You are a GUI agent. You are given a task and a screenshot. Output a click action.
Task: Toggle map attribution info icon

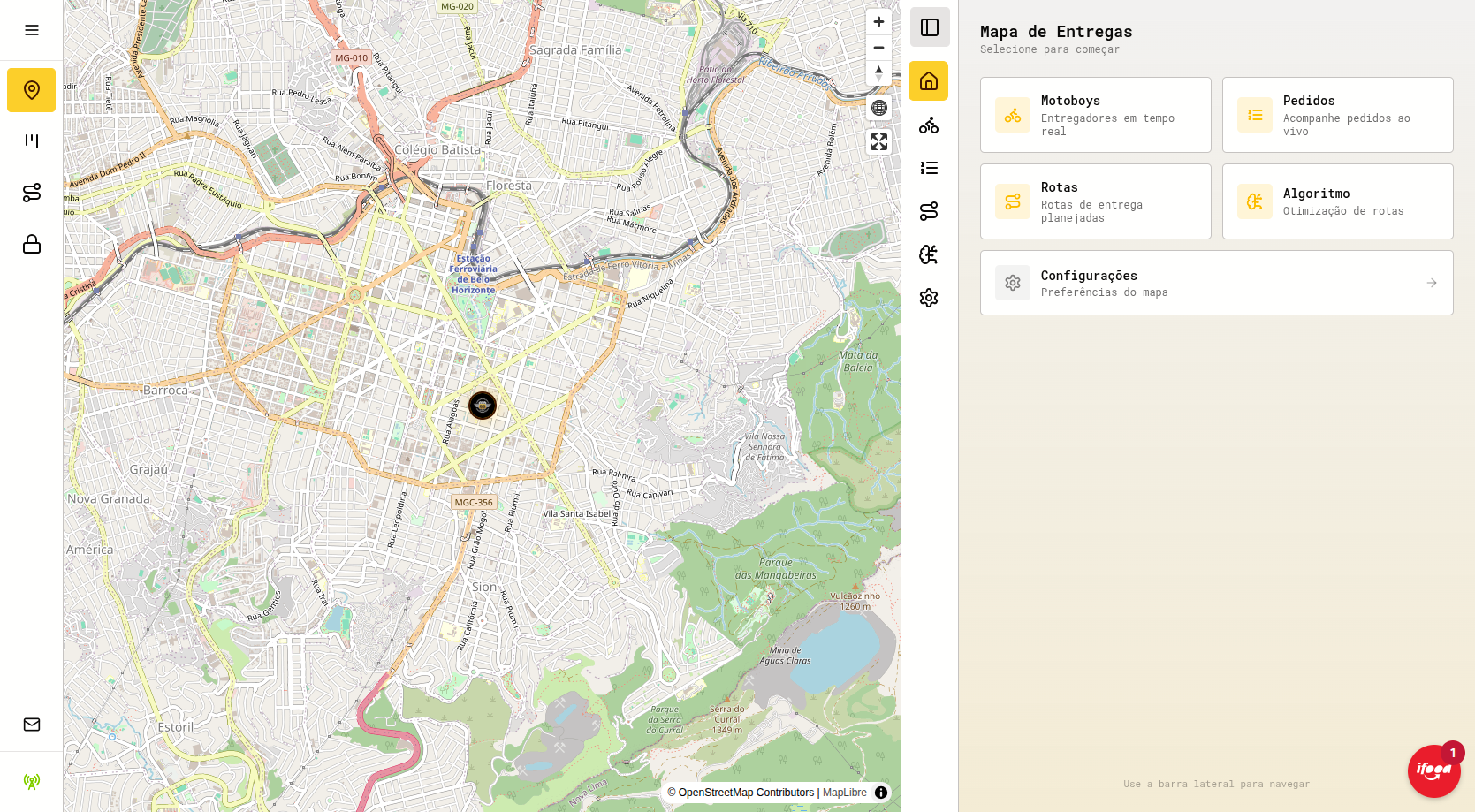tap(881, 793)
